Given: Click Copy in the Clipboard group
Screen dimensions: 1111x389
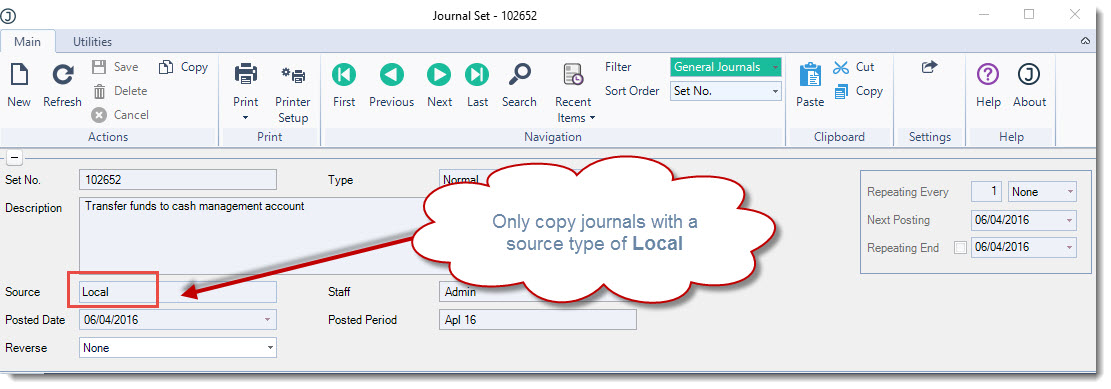Looking at the screenshot, I should point(858,91).
